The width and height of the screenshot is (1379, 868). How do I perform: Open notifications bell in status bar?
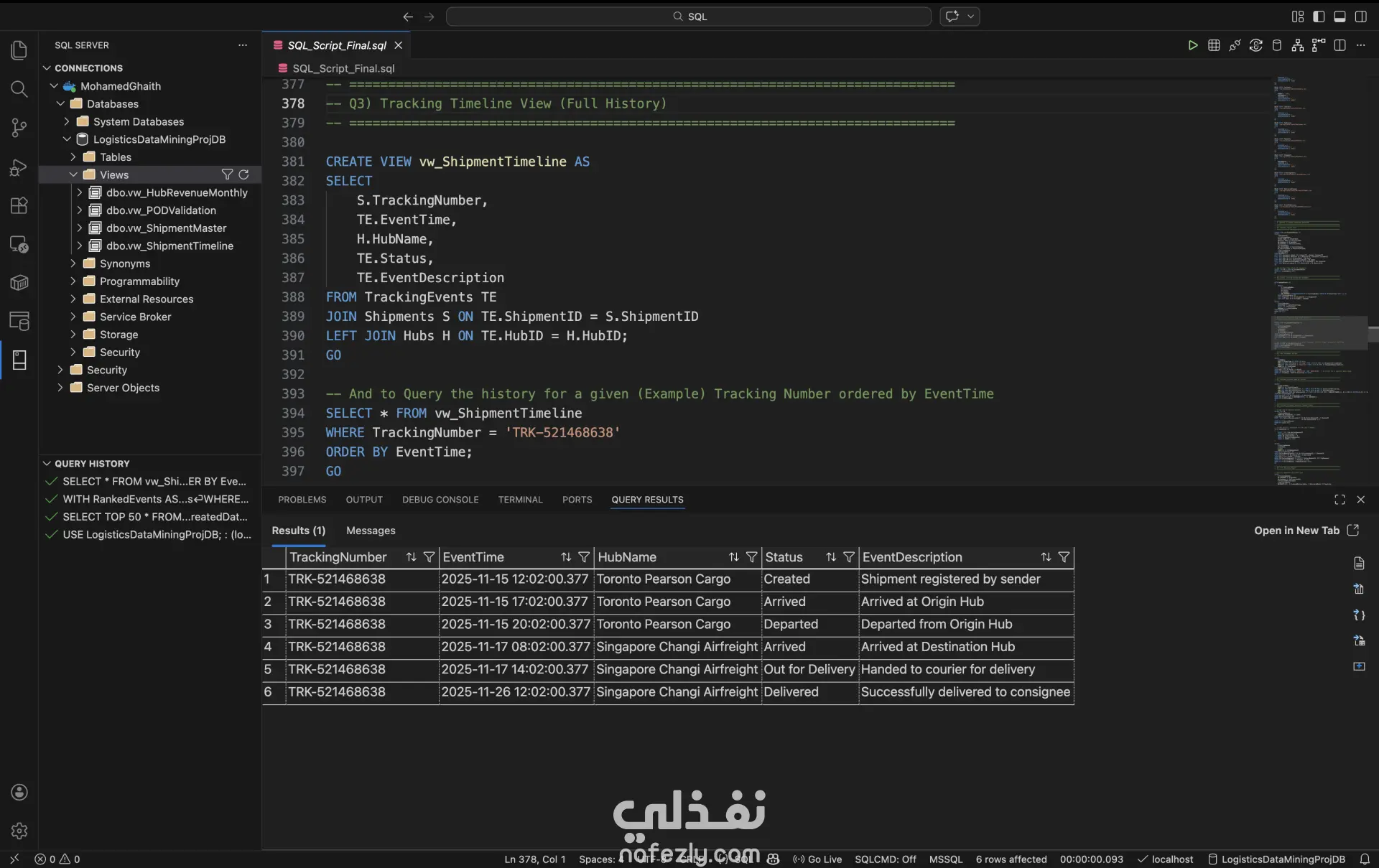pyautogui.click(x=1365, y=859)
